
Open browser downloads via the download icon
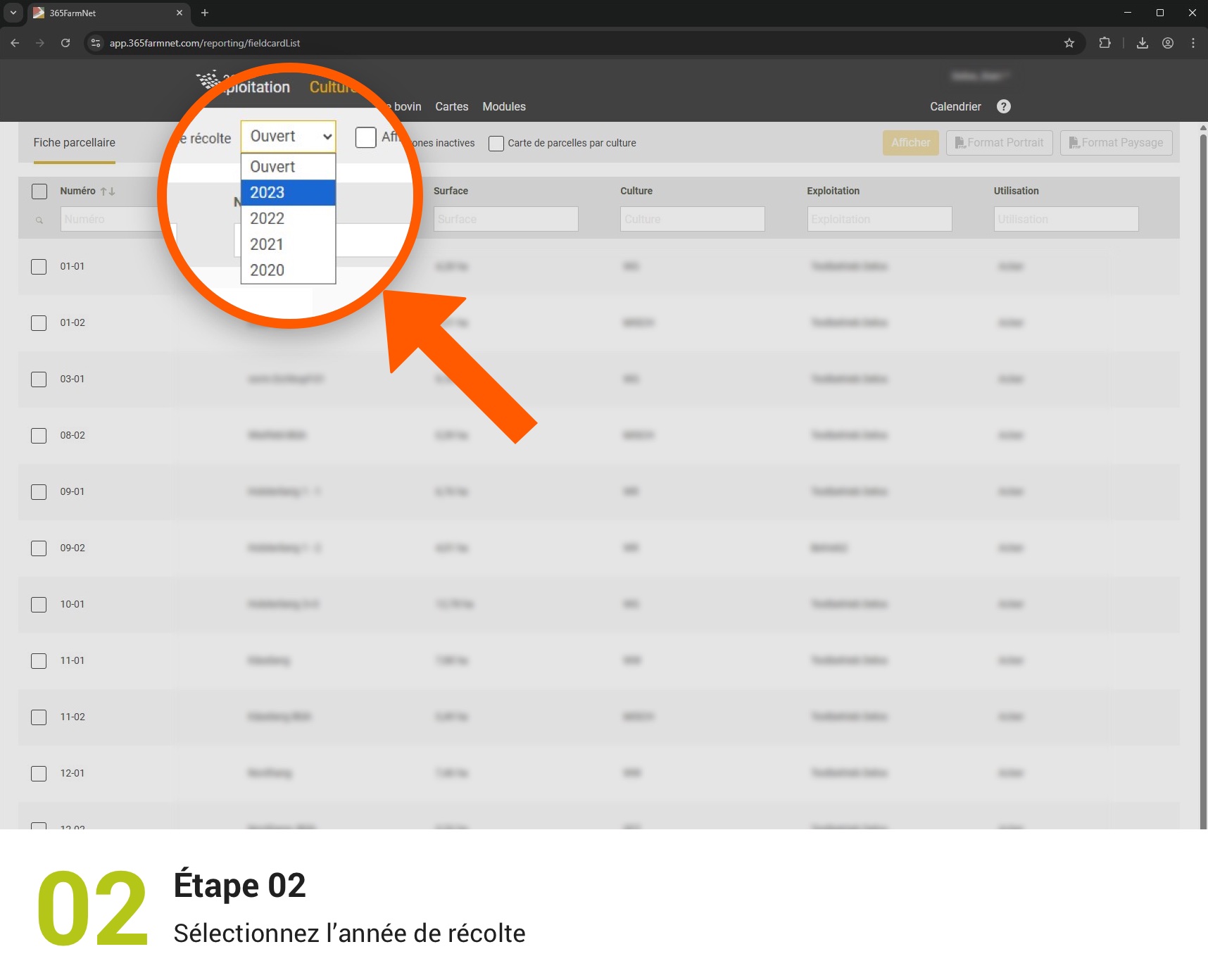(1143, 43)
